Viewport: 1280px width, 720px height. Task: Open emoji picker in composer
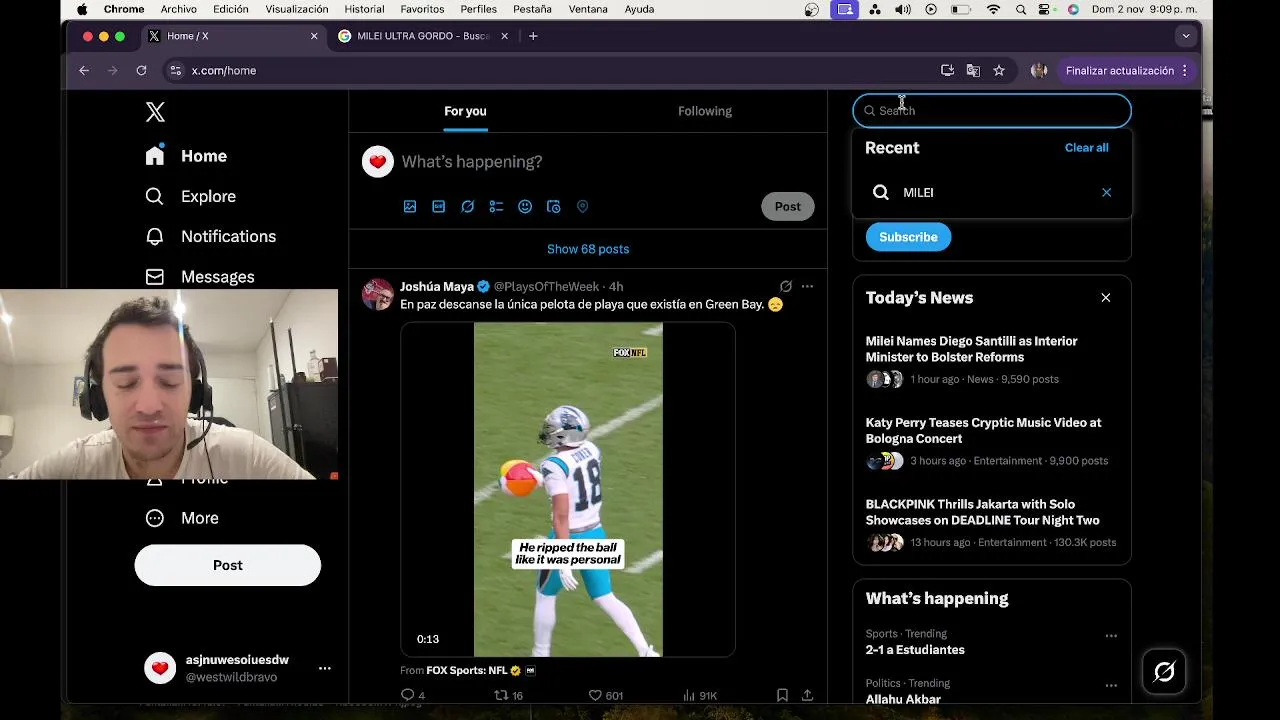click(525, 206)
